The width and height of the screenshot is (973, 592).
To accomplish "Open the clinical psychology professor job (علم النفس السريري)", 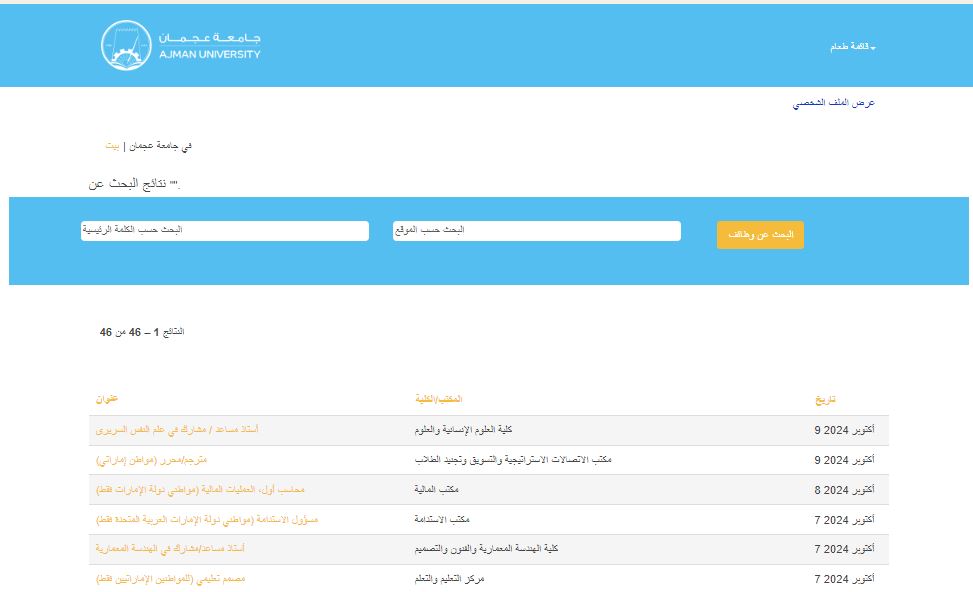I will point(177,430).
